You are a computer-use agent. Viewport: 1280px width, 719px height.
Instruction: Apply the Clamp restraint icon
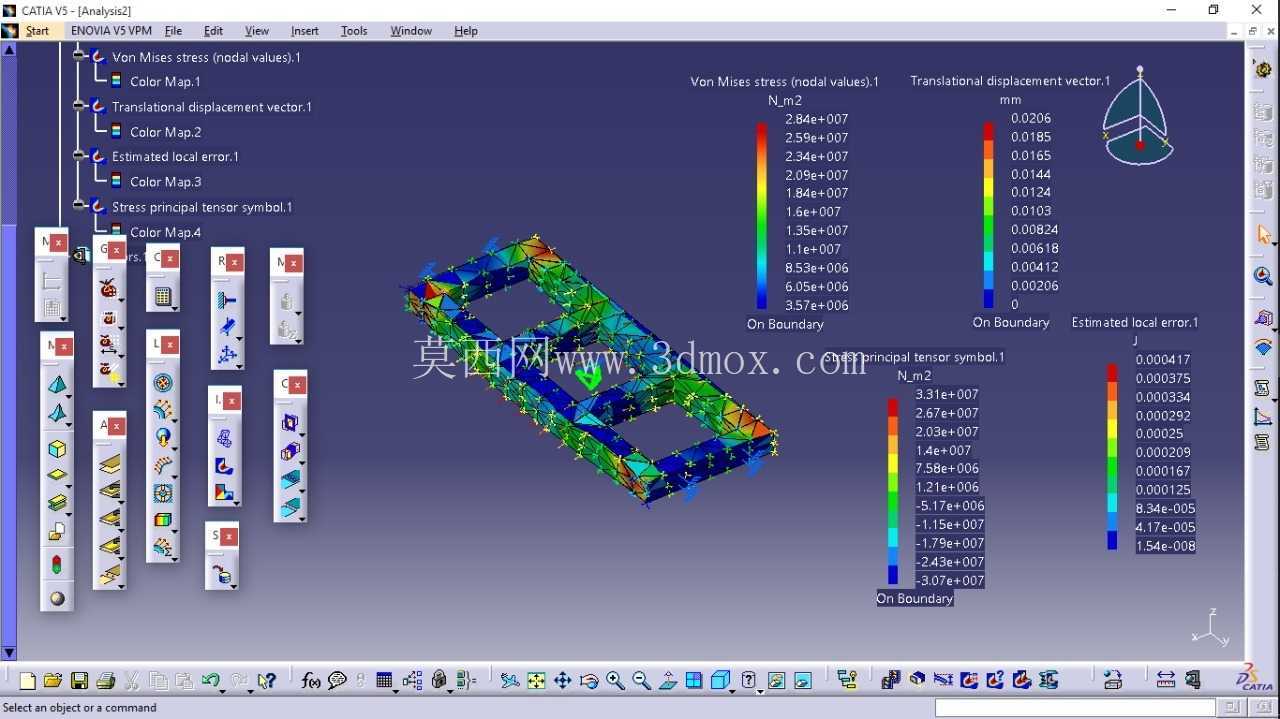(x=227, y=301)
